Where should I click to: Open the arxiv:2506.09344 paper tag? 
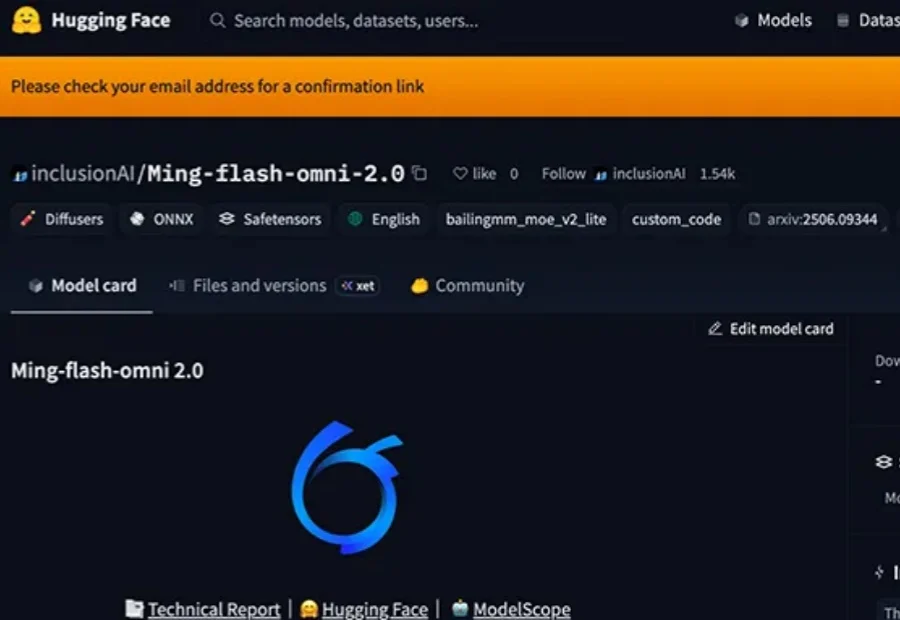click(x=813, y=220)
